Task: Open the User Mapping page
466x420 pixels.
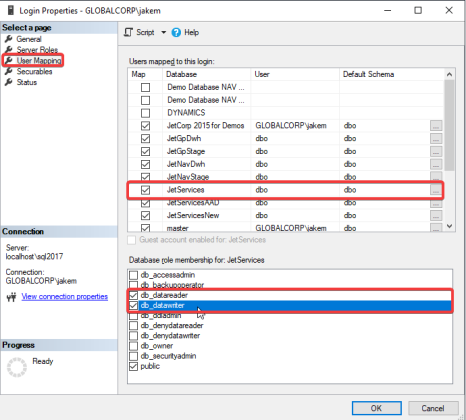Action: 39,61
